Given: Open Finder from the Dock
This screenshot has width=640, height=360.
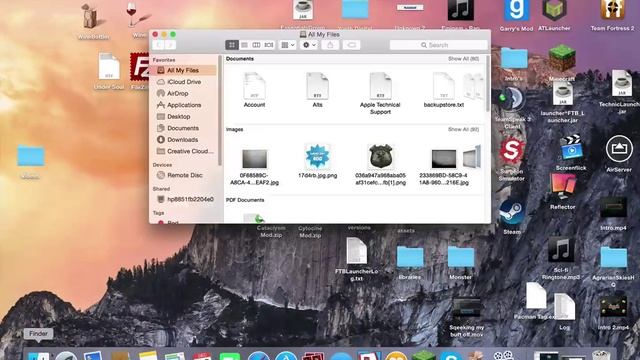Looking at the screenshot, I should coord(39,355).
